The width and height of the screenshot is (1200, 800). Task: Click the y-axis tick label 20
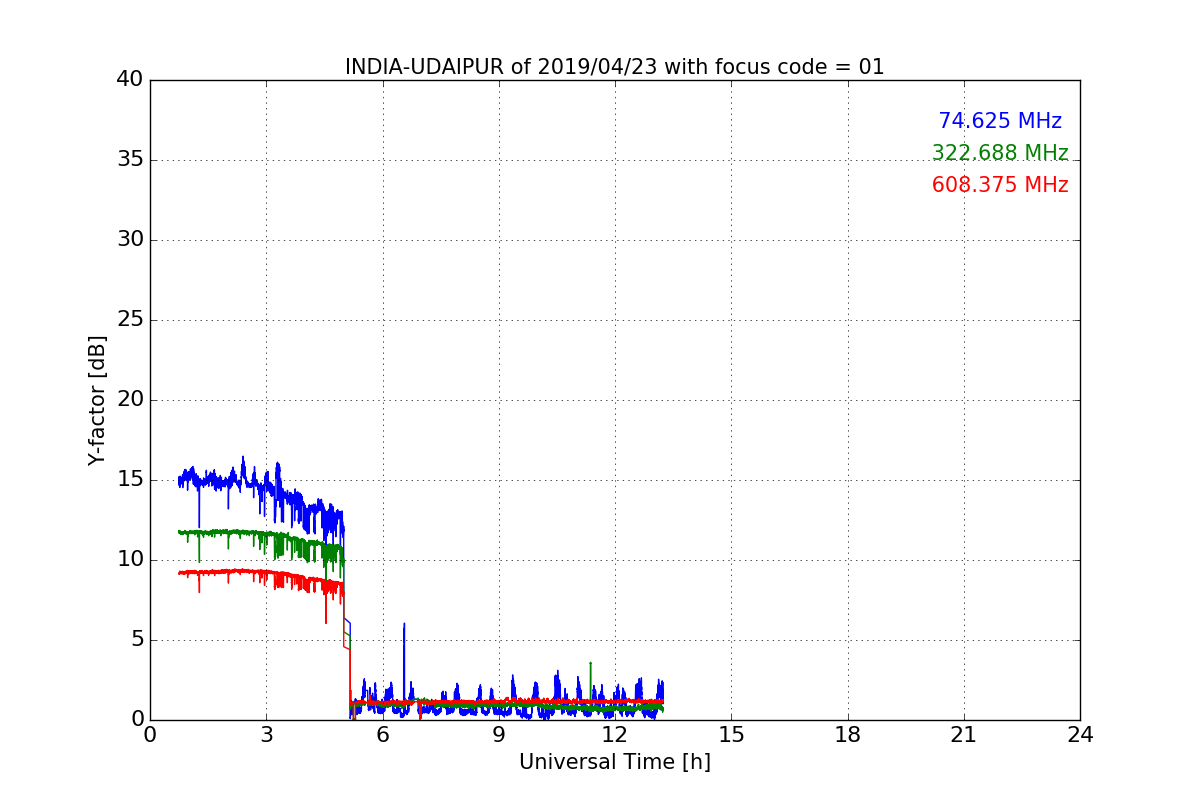[129, 400]
